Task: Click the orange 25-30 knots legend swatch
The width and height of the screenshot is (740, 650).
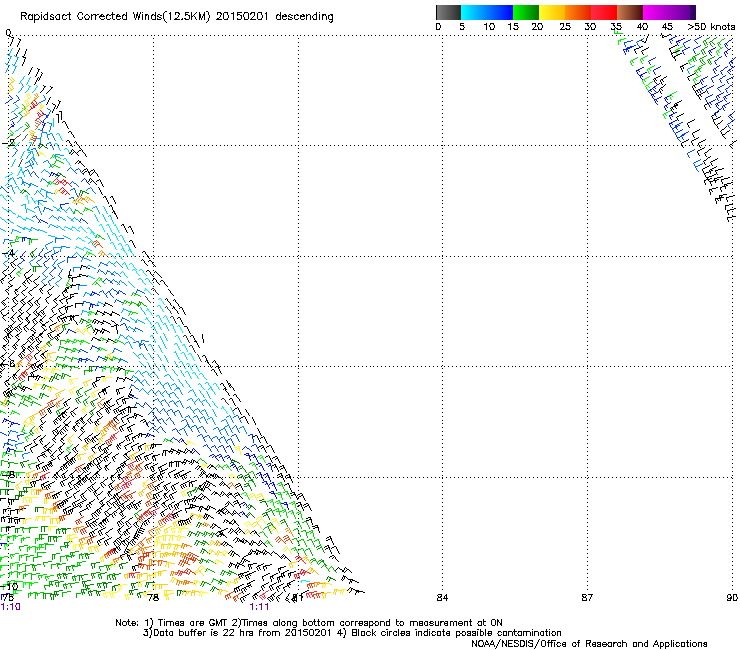Action: pos(578,12)
